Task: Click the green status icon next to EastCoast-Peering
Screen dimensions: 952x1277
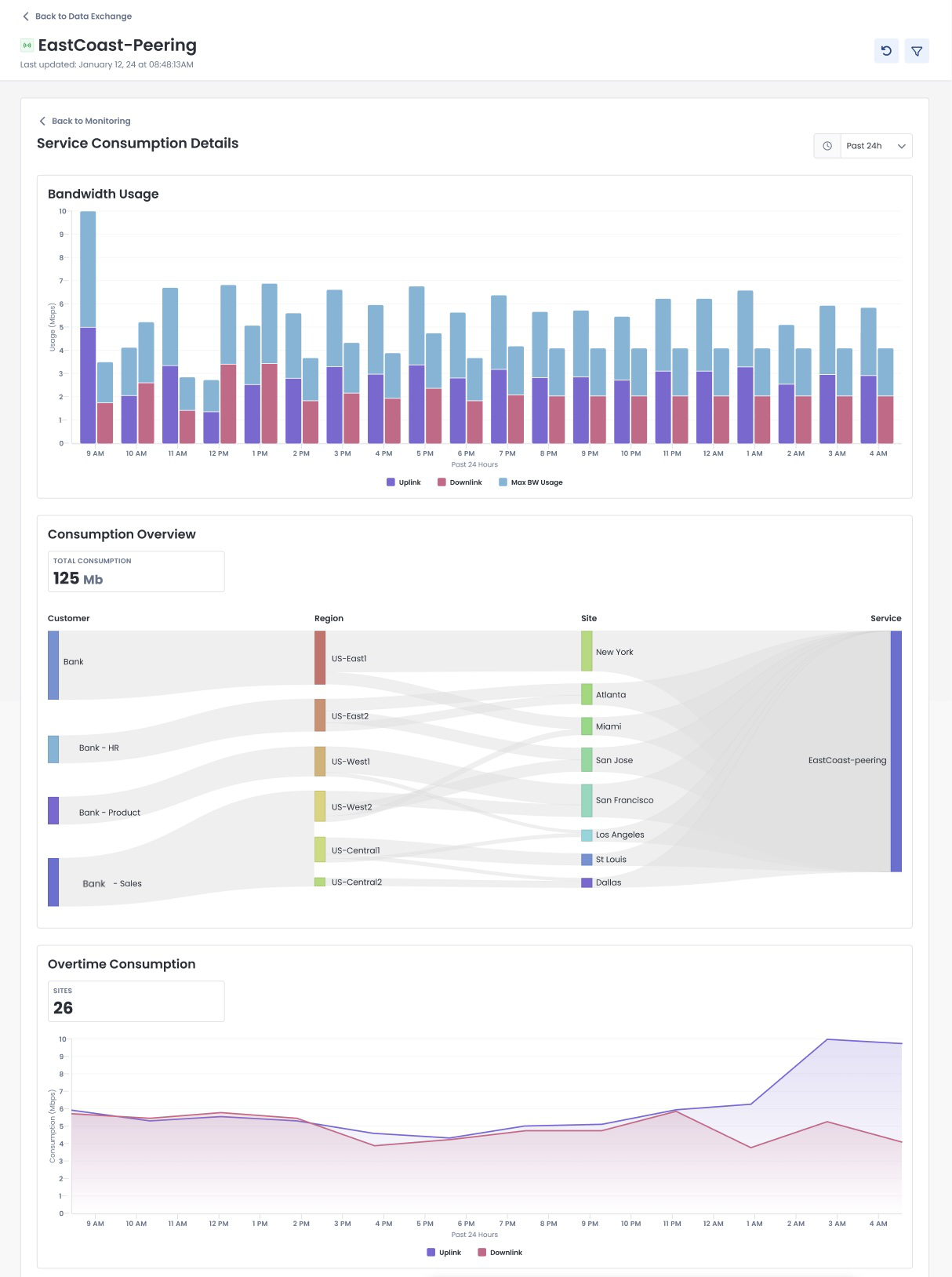Action: (x=27, y=45)
